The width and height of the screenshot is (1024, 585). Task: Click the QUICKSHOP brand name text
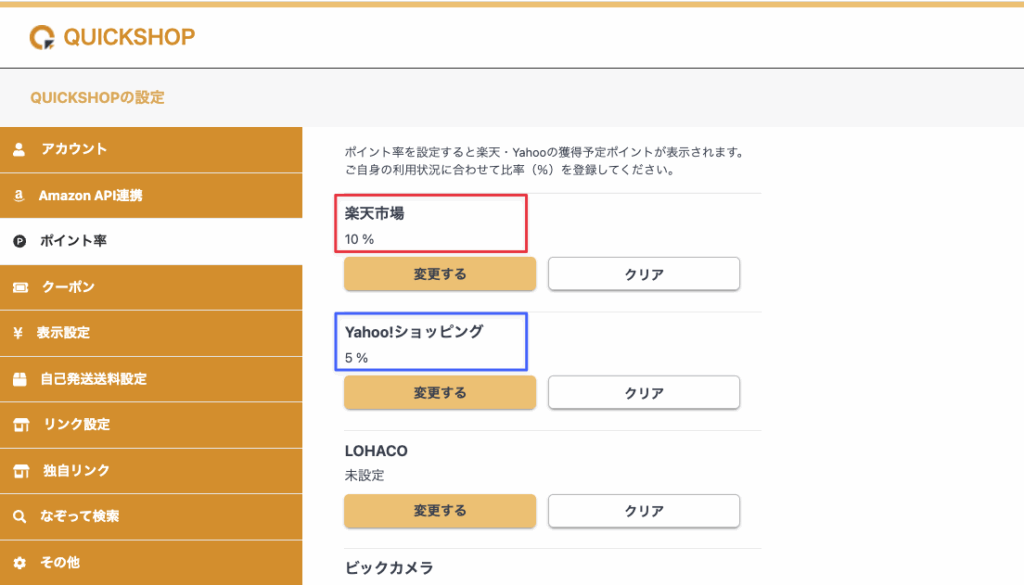click(x=129, y=38)
